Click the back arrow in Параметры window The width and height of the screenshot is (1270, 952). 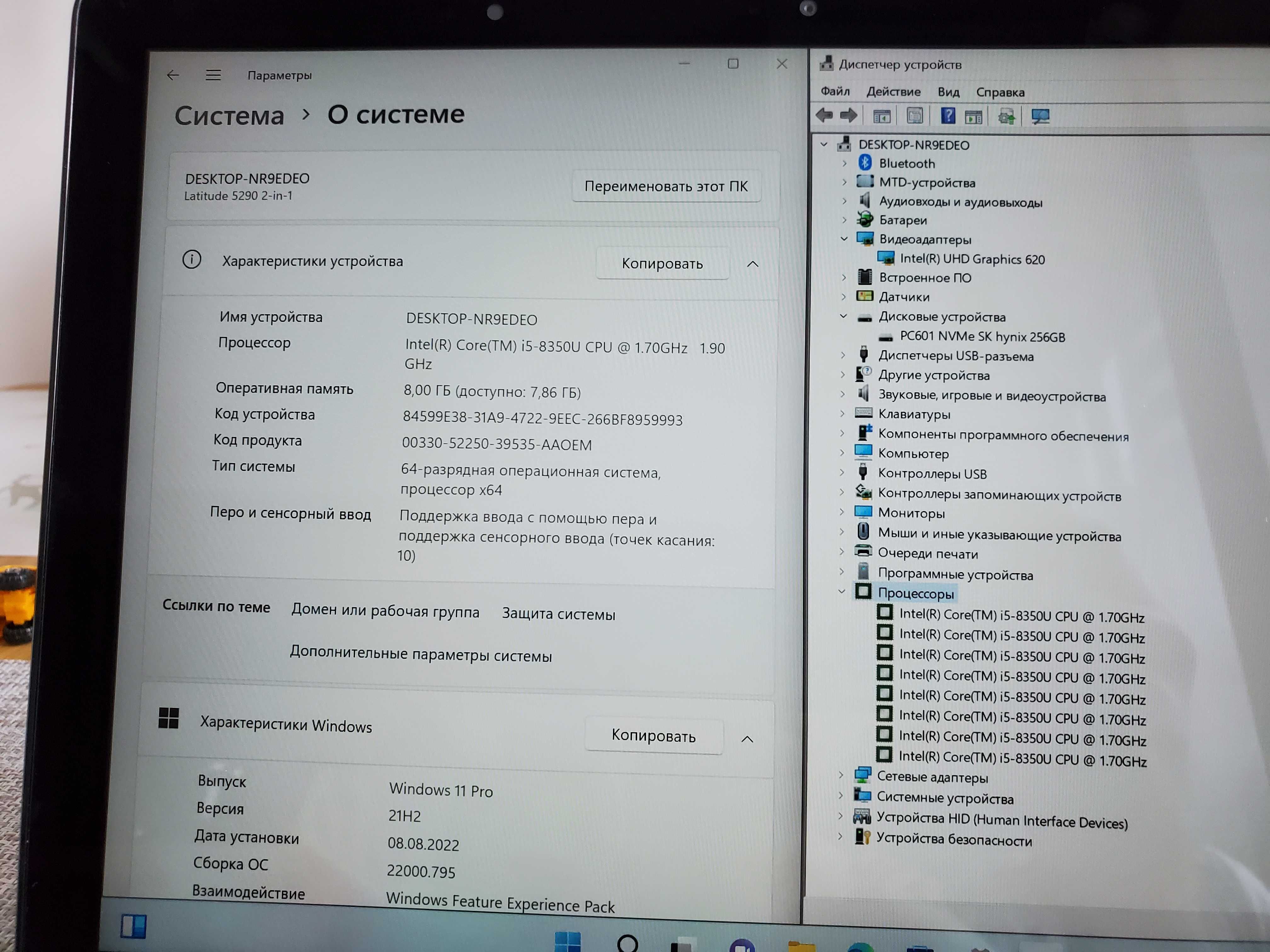tap(173, 75)
